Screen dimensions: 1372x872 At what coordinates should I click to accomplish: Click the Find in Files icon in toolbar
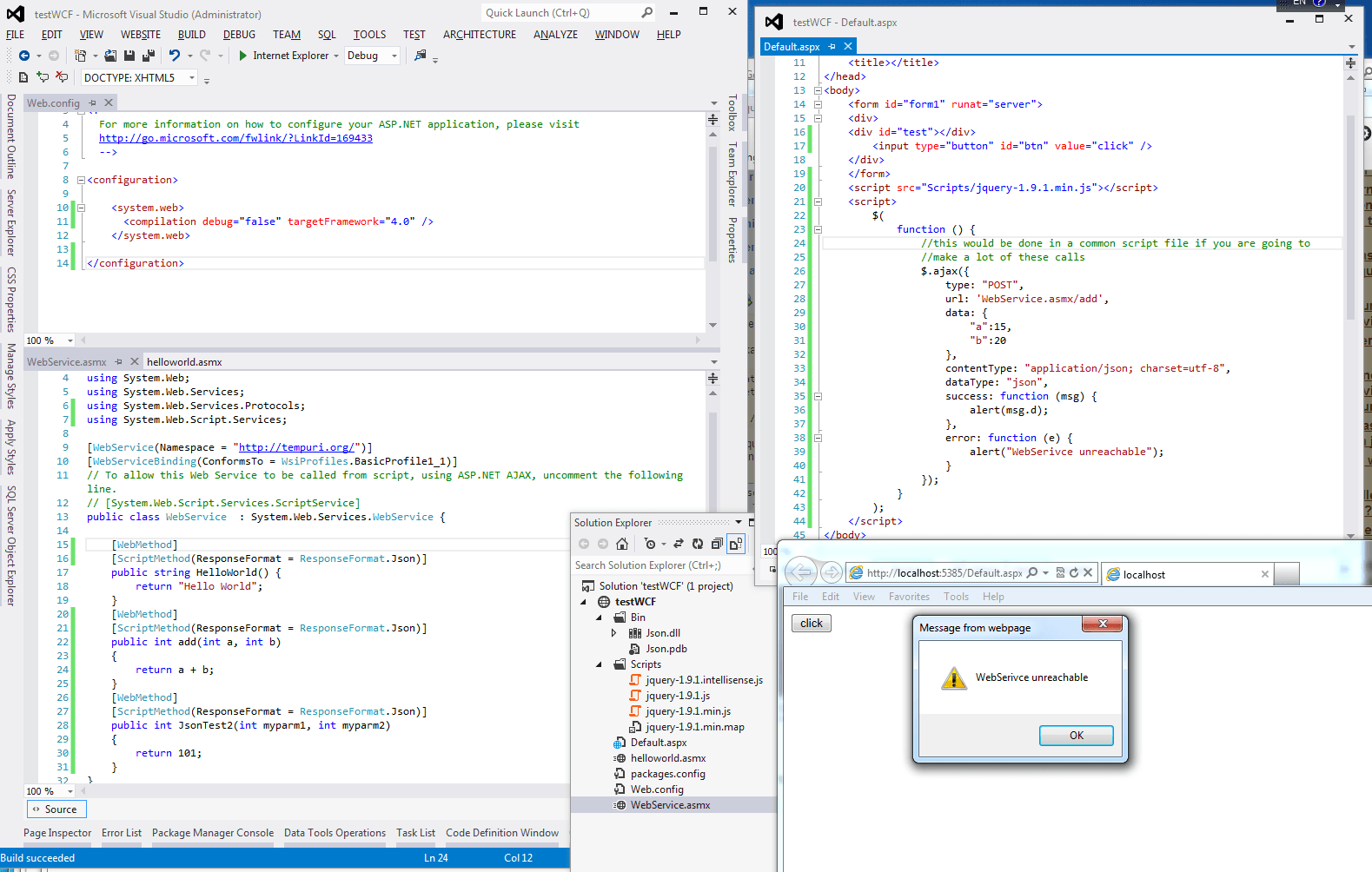[421, 56]
